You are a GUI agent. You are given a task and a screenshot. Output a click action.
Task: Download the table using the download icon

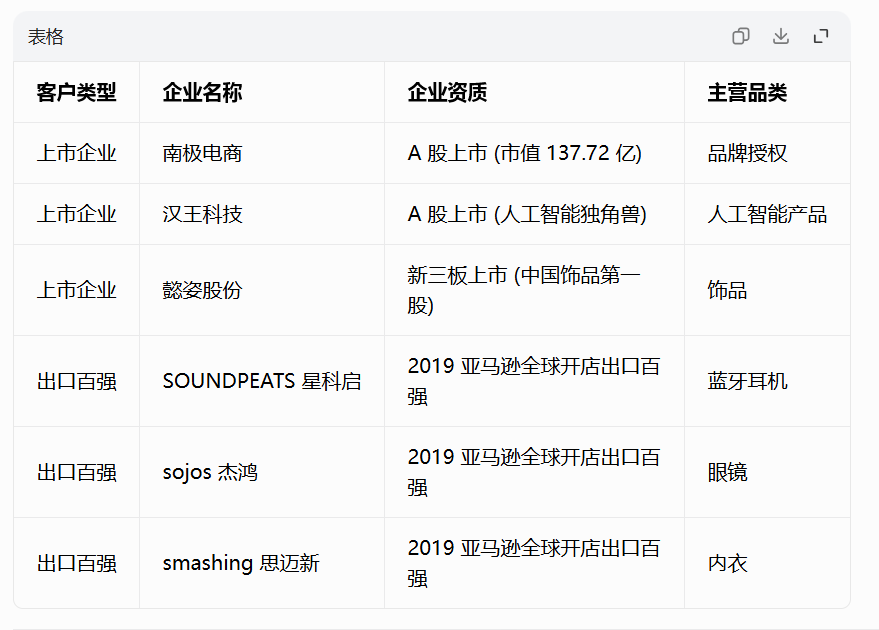(x=781, y=36)
